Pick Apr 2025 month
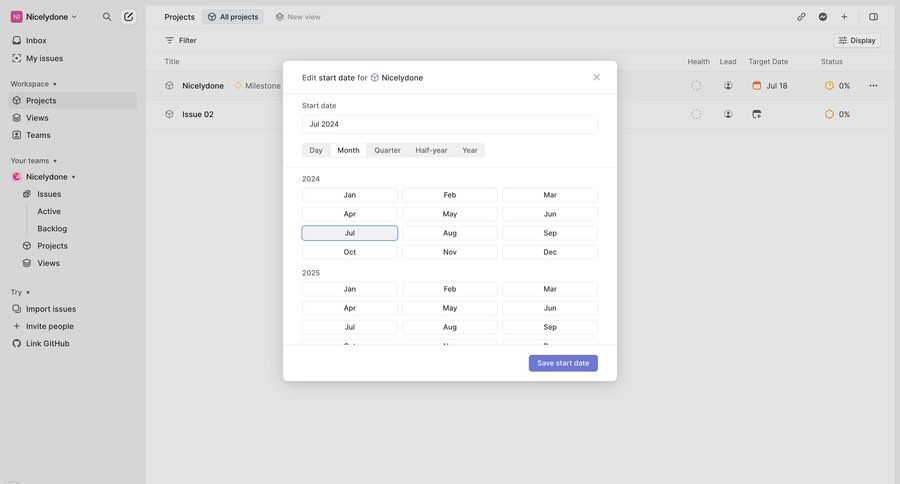The width and height of the screenshot is (900, 484). 350,308
